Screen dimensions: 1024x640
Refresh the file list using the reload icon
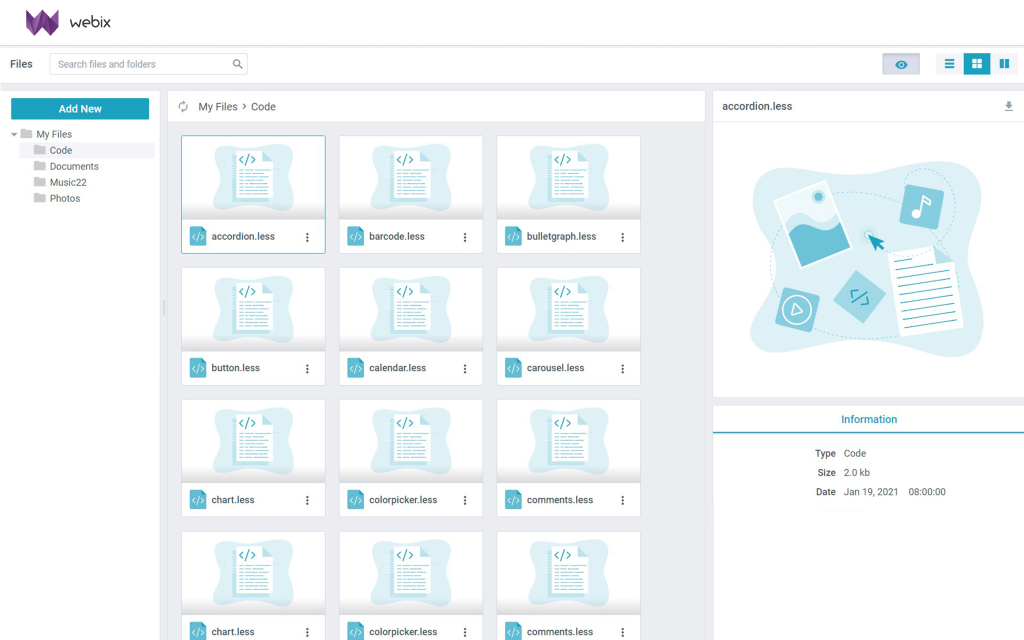183,106
